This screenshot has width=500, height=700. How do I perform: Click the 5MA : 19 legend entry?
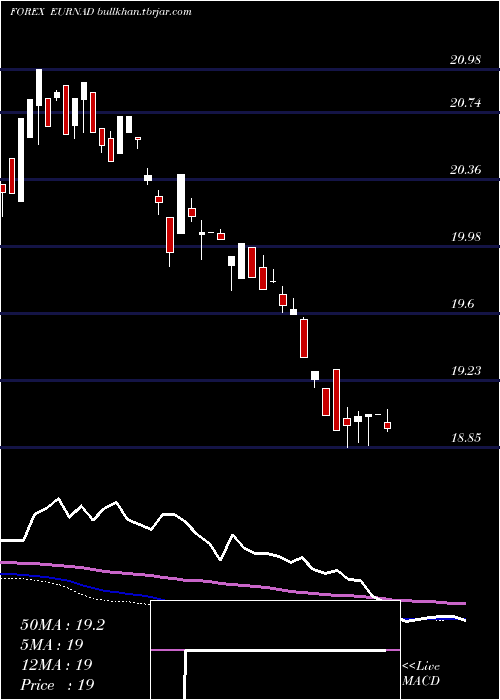52,645
